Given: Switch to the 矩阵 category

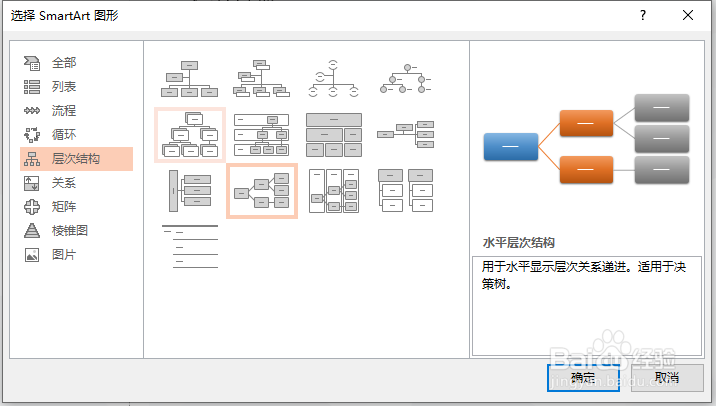Looking at the screenshot, I should pyautogui.click(x=64, y=207).
